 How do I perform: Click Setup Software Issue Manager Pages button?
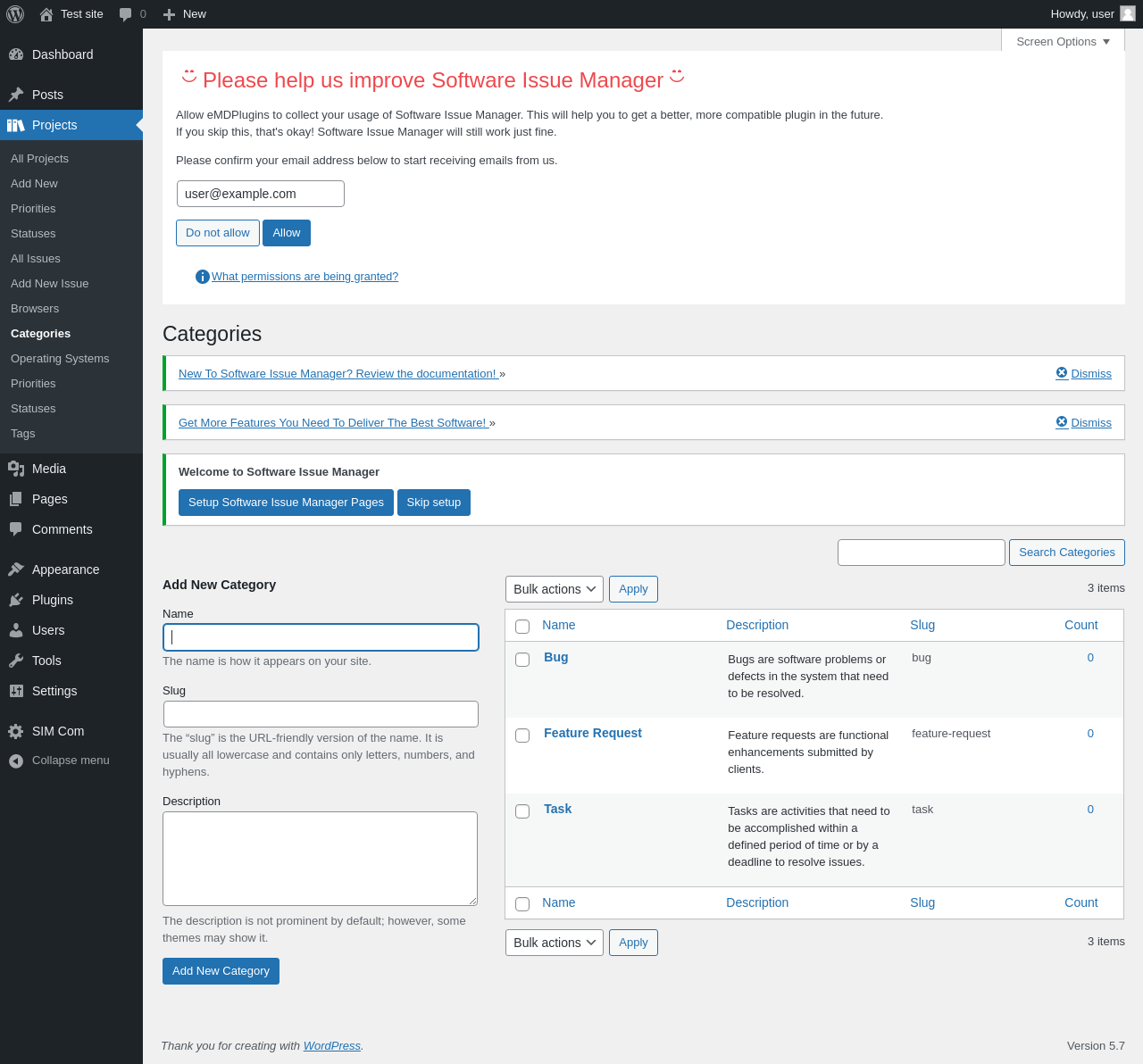[x=286, y=503]
